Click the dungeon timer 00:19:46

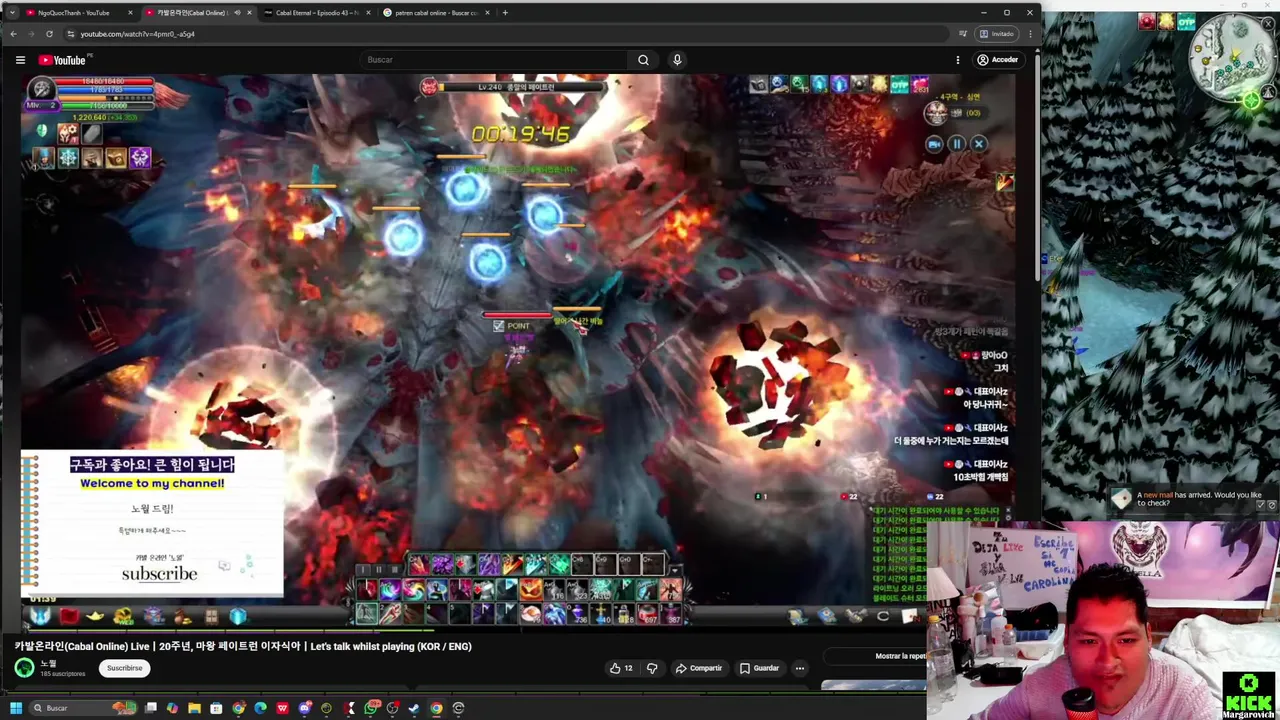tap(520, 134)
